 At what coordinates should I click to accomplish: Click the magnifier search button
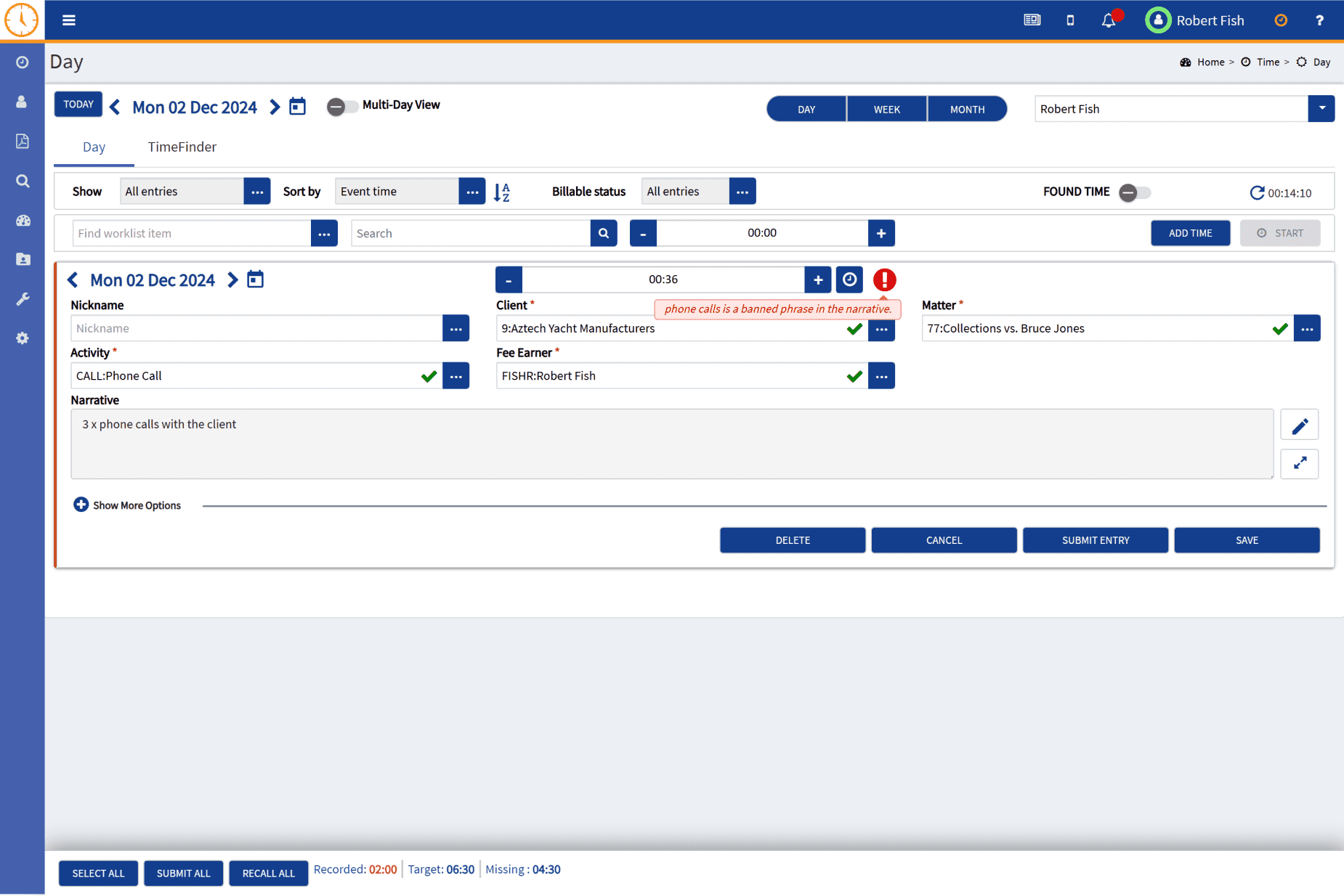point(603,234)
